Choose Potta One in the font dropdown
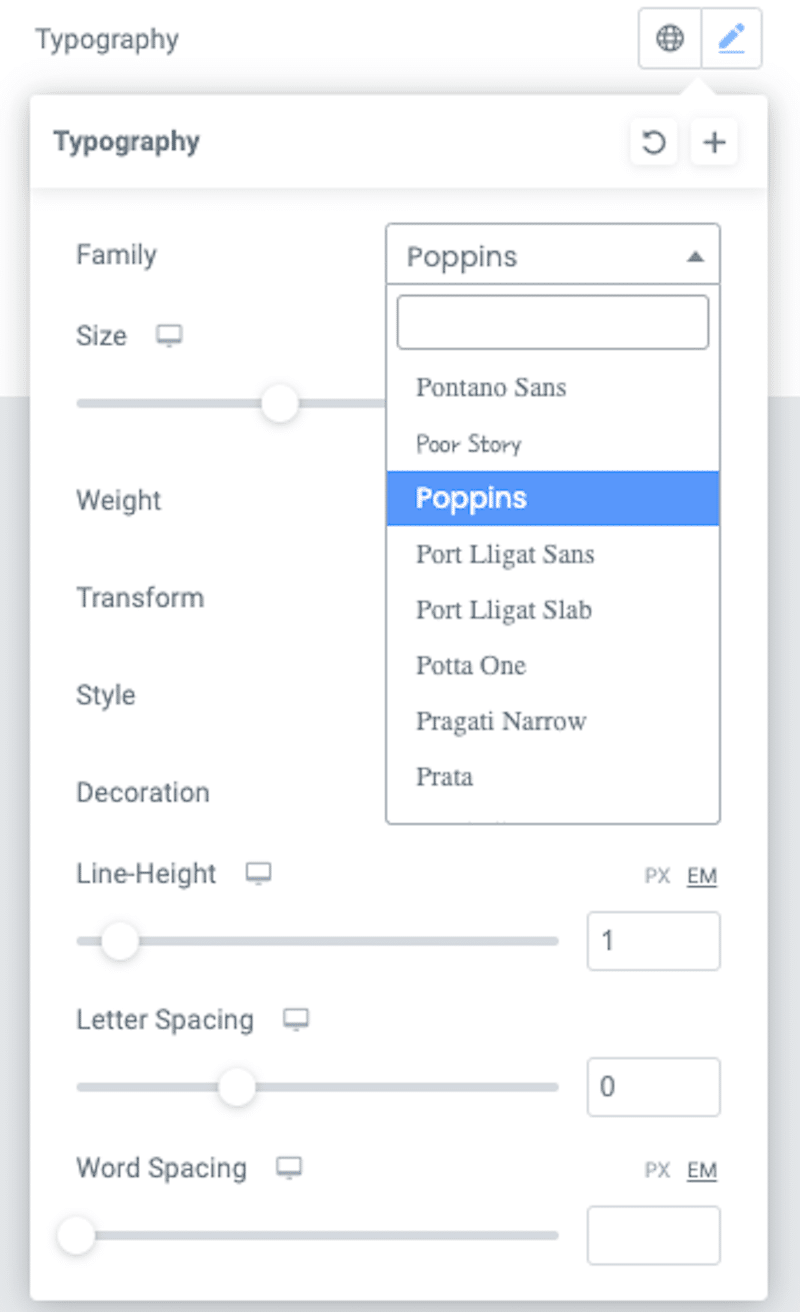Screen dimensions: 800x1312 [x=470, y=665]
